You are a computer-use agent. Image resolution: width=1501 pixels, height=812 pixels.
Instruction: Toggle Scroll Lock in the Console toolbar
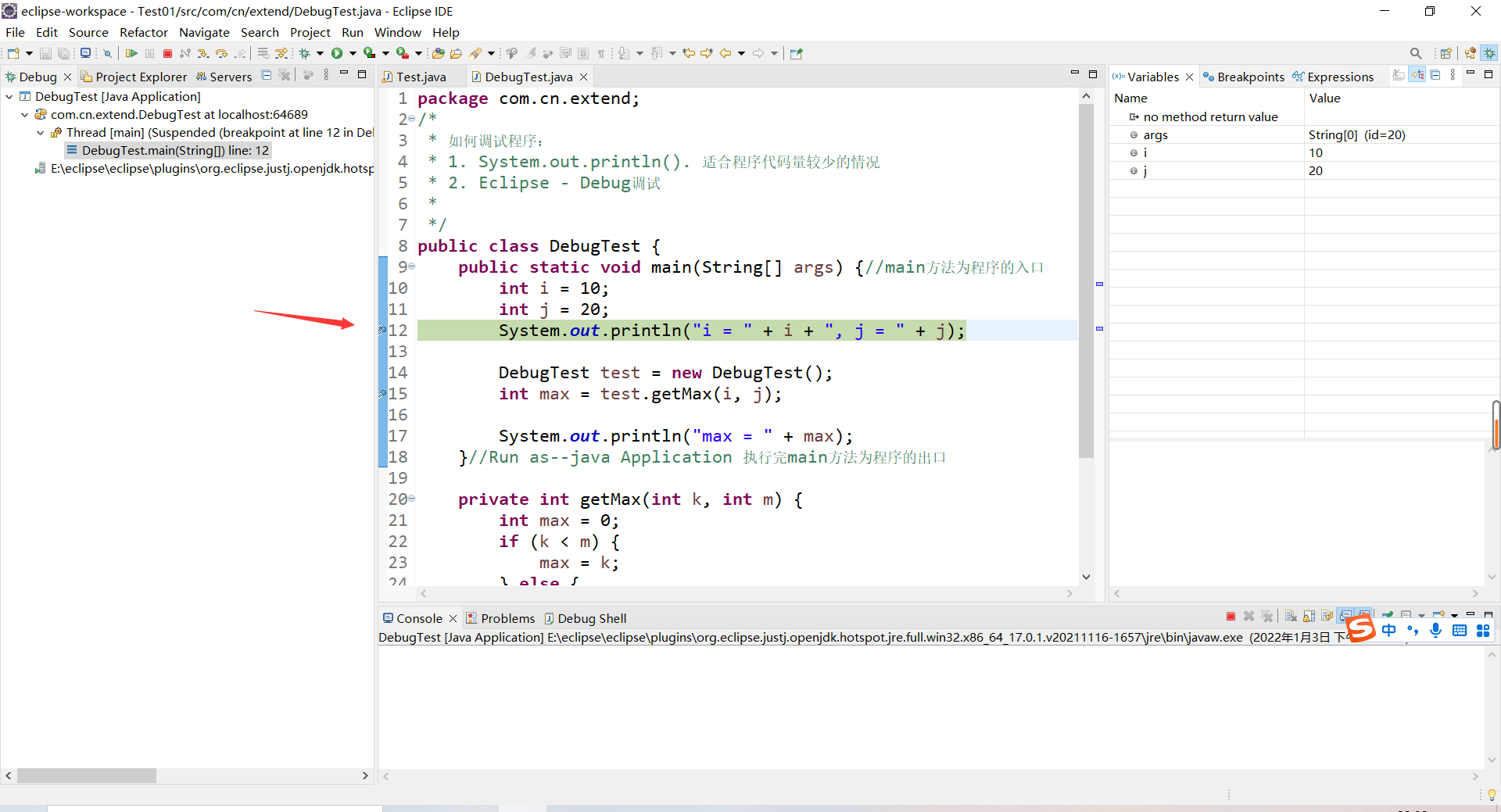1309,617
